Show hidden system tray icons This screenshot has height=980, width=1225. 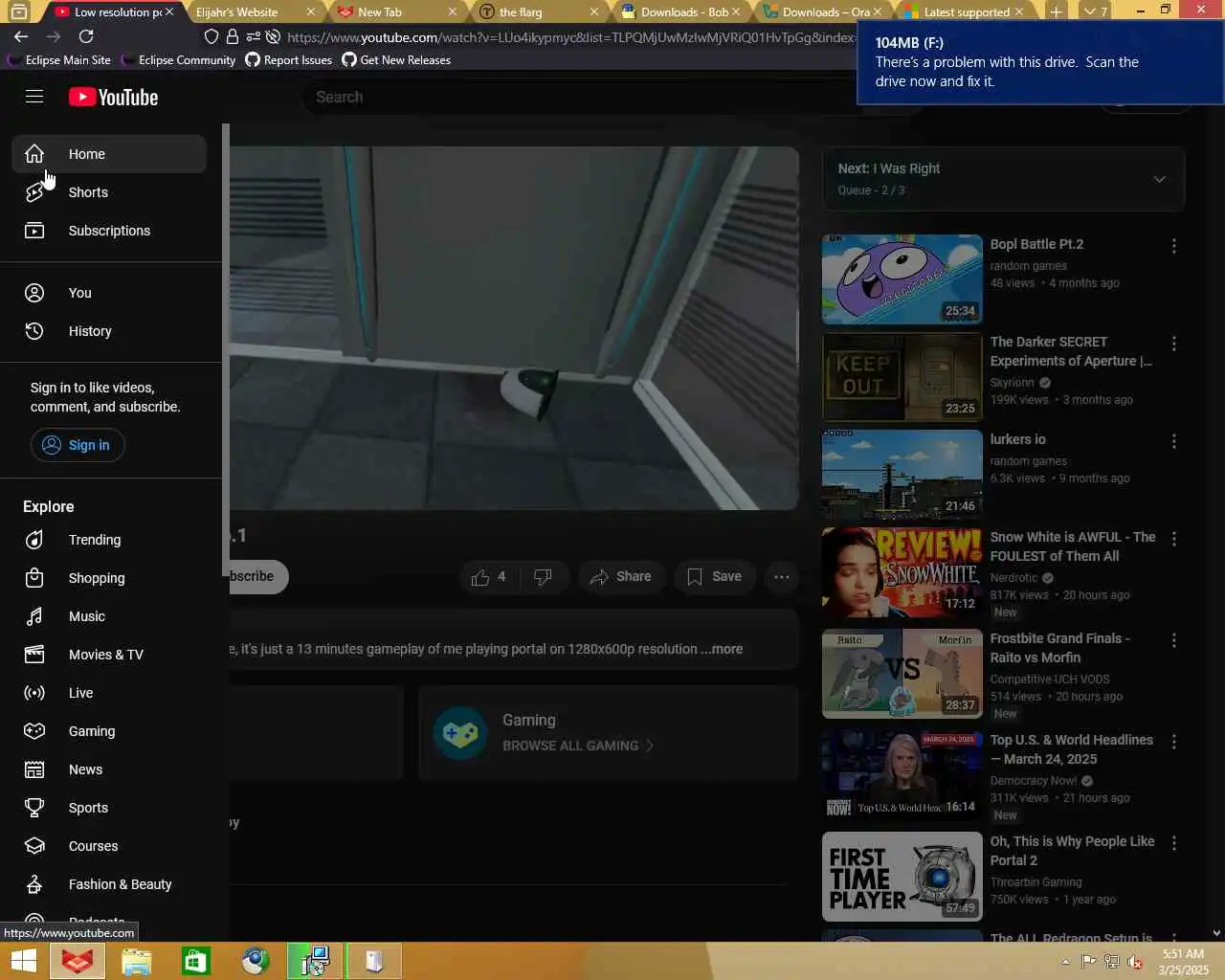pos(1065,962)
